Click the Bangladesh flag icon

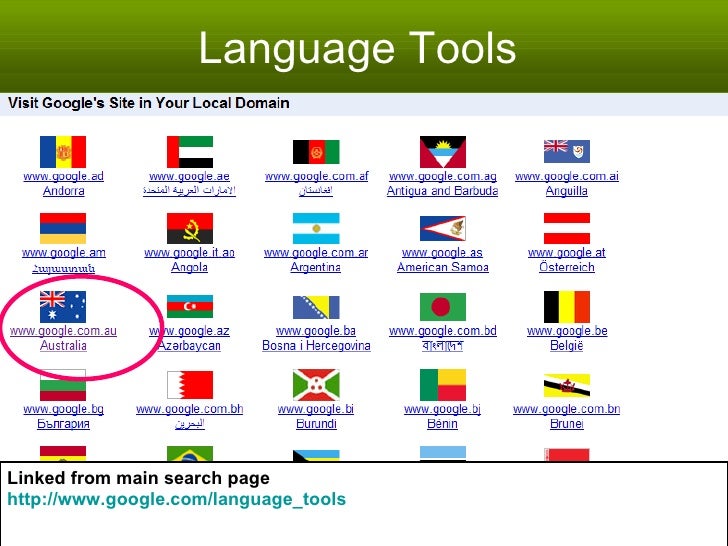tap(442, 307)
